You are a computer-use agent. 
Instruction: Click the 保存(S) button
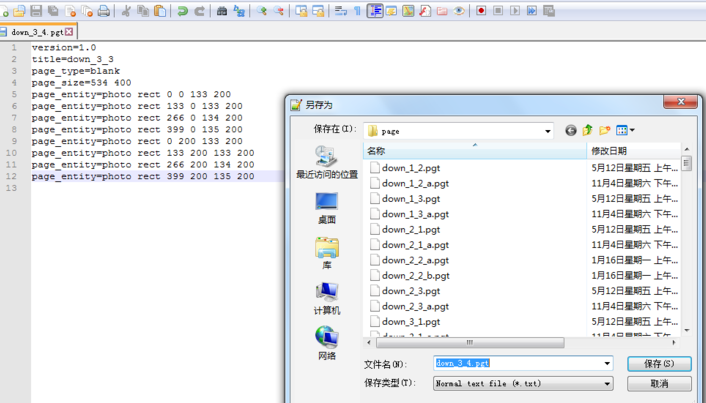(x=659, y=364)
